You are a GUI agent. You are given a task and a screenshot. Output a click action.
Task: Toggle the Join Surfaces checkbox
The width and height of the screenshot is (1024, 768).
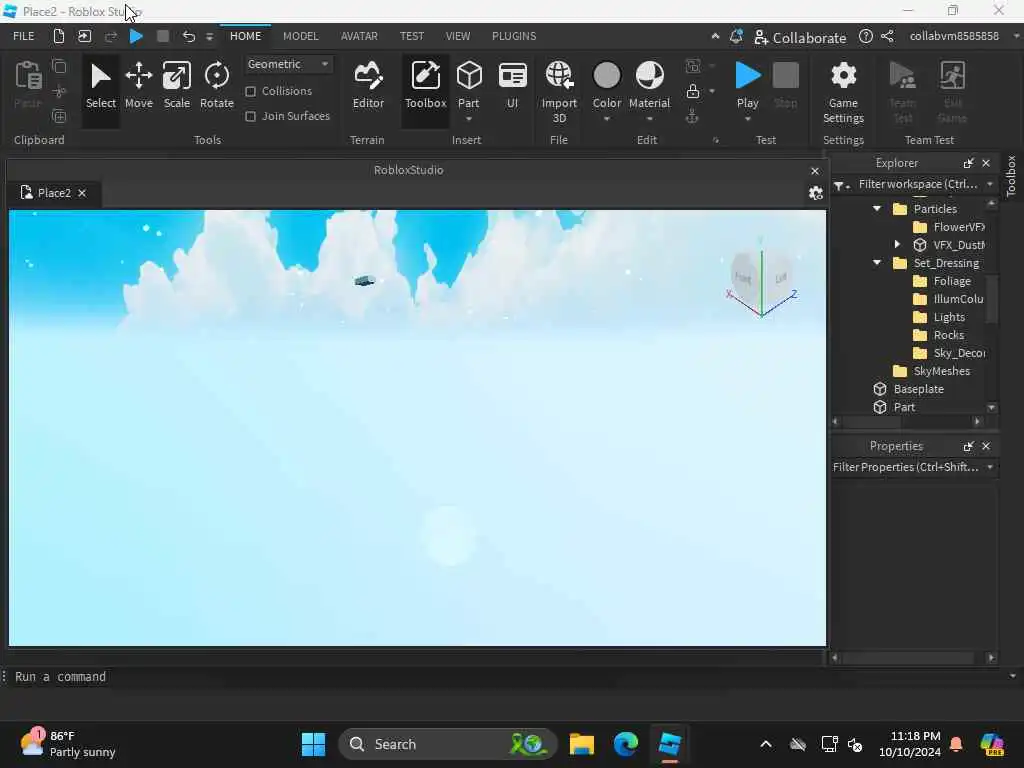point(251,116)
